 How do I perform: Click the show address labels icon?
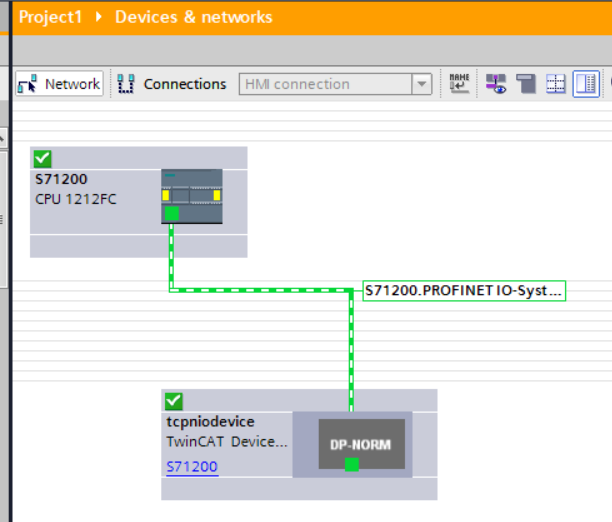pos(496,84)
